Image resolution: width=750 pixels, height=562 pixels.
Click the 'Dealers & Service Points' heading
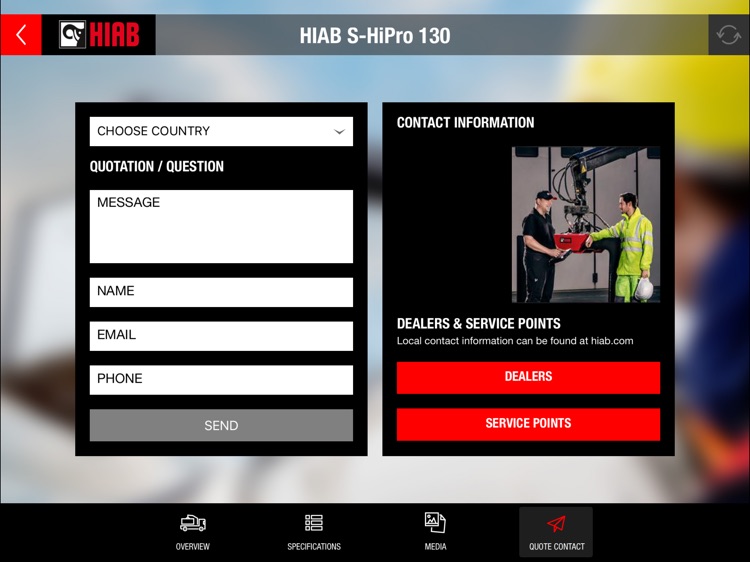(479, 324)
